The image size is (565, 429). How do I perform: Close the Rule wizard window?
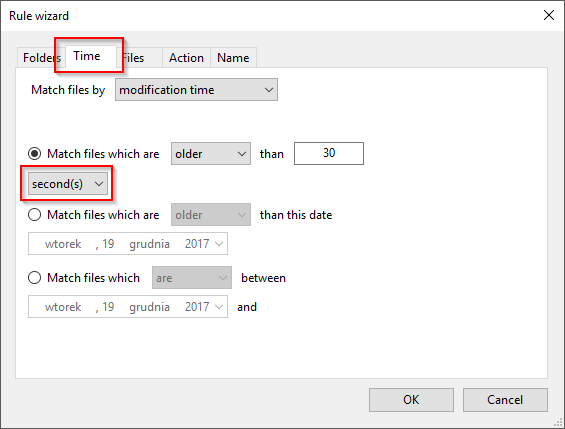point(549,15)
